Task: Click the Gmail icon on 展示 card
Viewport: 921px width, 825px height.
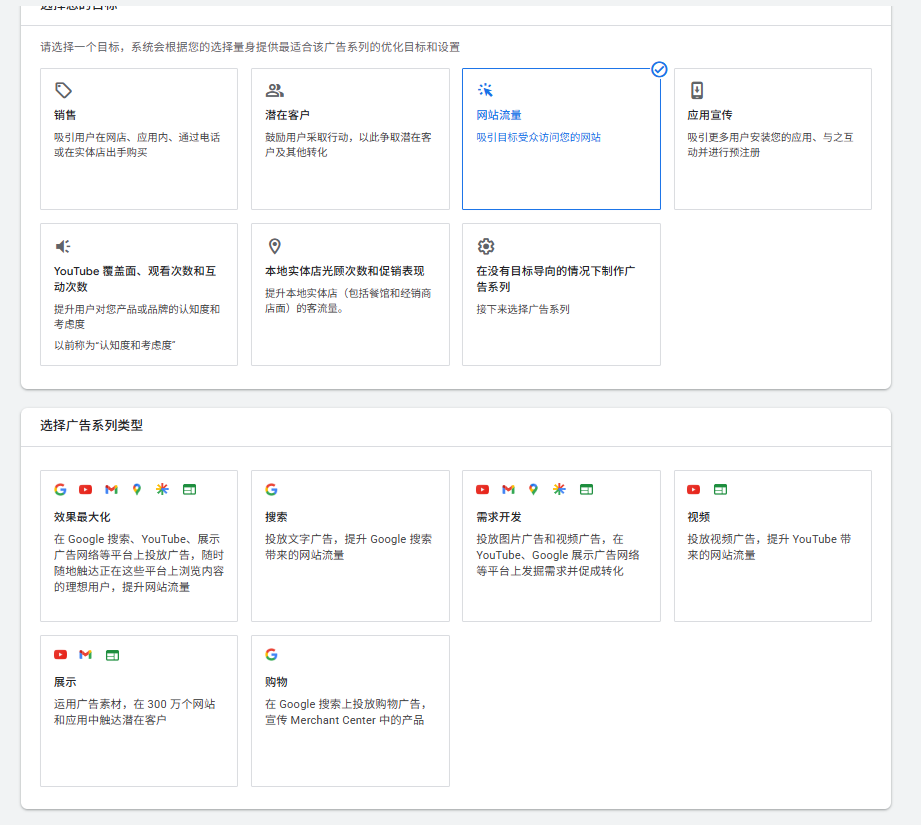Action: tap(86, 654)
